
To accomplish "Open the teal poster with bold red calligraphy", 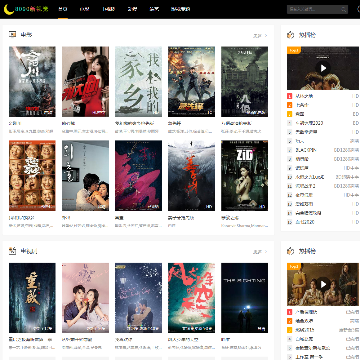I will tap(191, 298).
